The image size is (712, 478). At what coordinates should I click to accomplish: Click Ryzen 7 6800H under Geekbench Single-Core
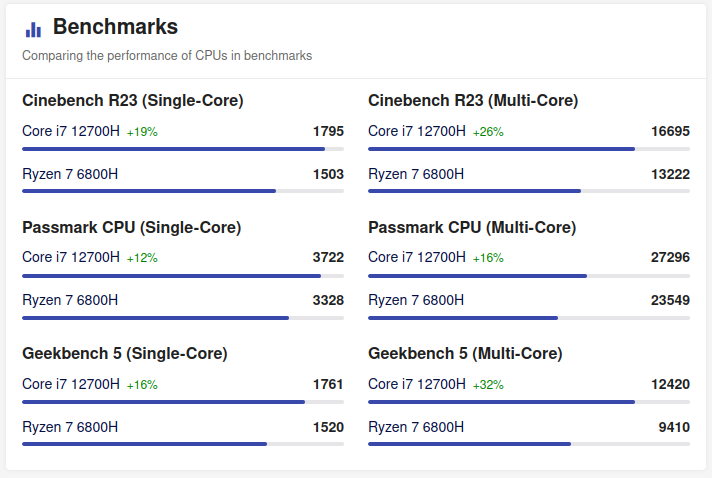click(x=70, y=427)
